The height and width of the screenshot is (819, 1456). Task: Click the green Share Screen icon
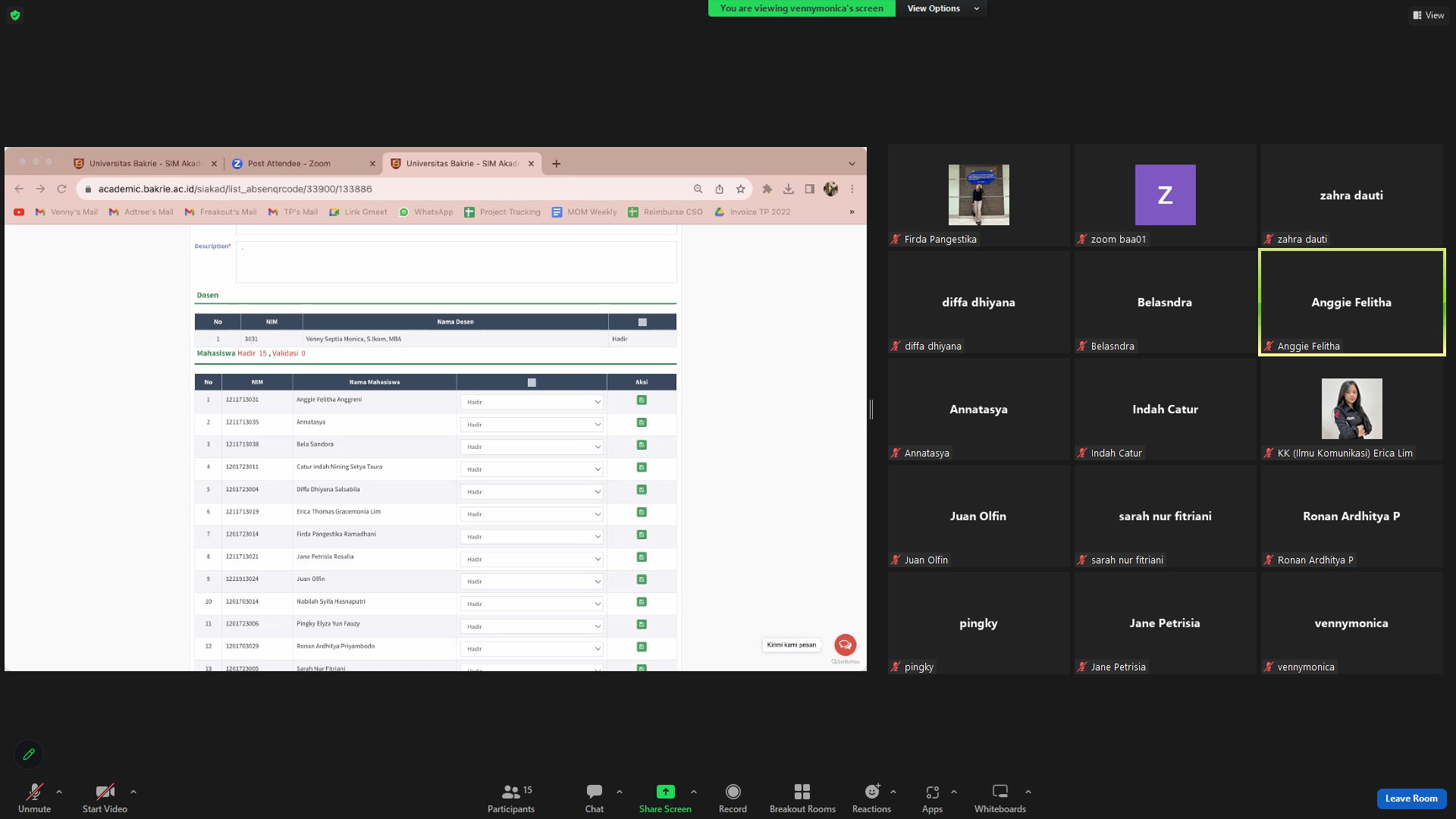(665, 792)
